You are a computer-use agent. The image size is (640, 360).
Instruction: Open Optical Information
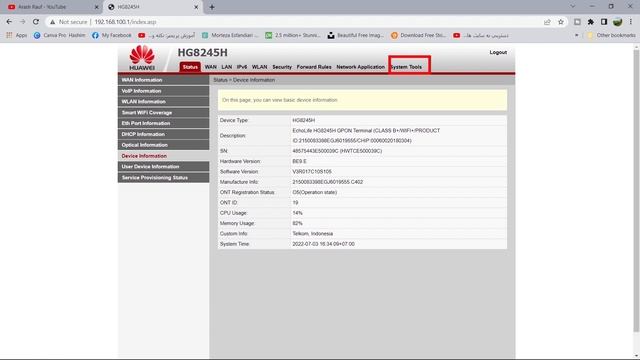coord(164,145)
